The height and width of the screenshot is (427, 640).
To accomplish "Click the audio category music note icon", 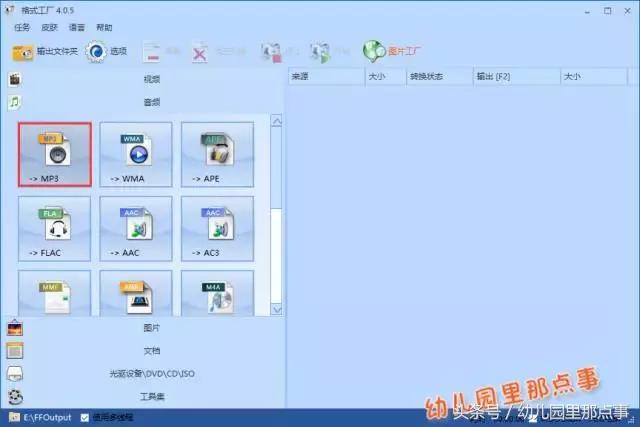I will pos(15,102).
